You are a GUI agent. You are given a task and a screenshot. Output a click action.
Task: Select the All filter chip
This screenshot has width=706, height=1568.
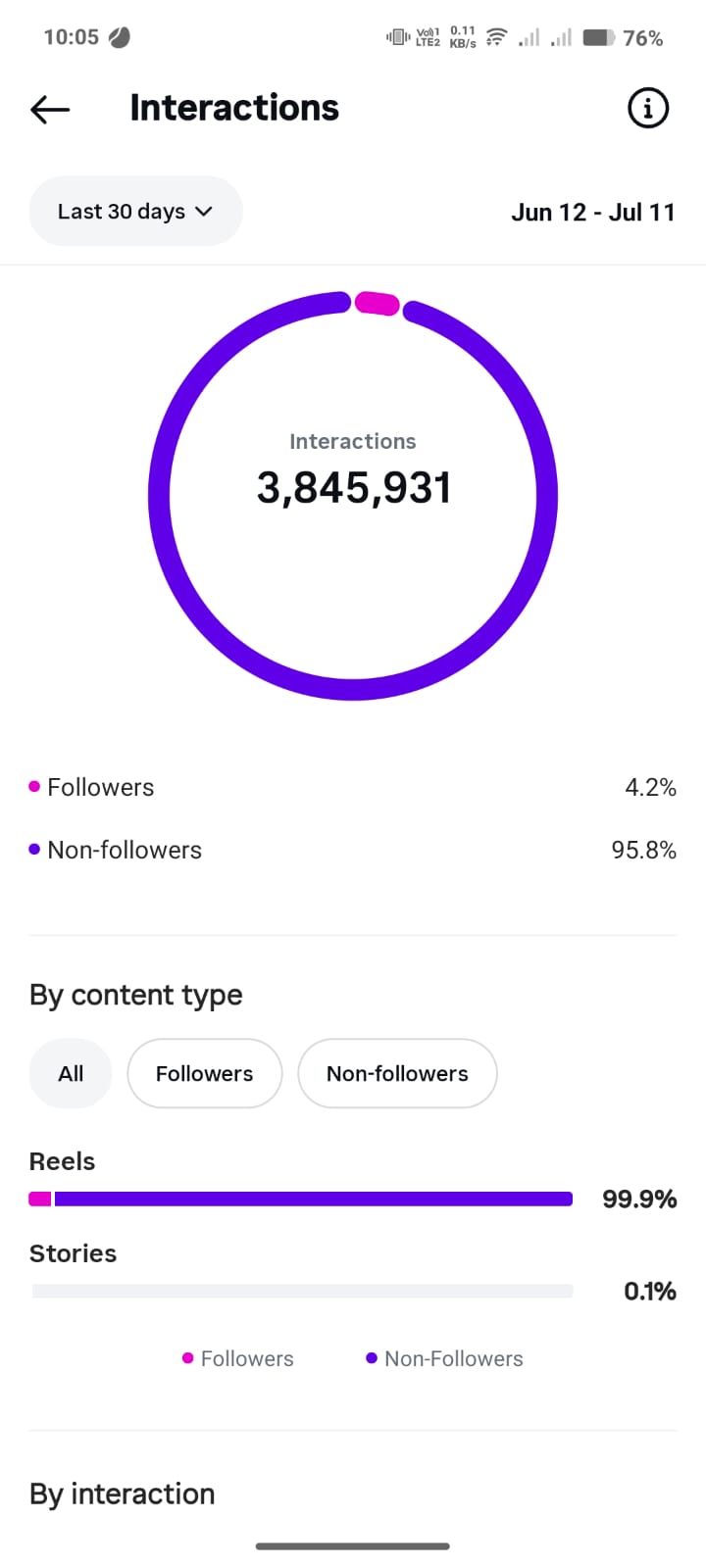(x=71, y=1073)
